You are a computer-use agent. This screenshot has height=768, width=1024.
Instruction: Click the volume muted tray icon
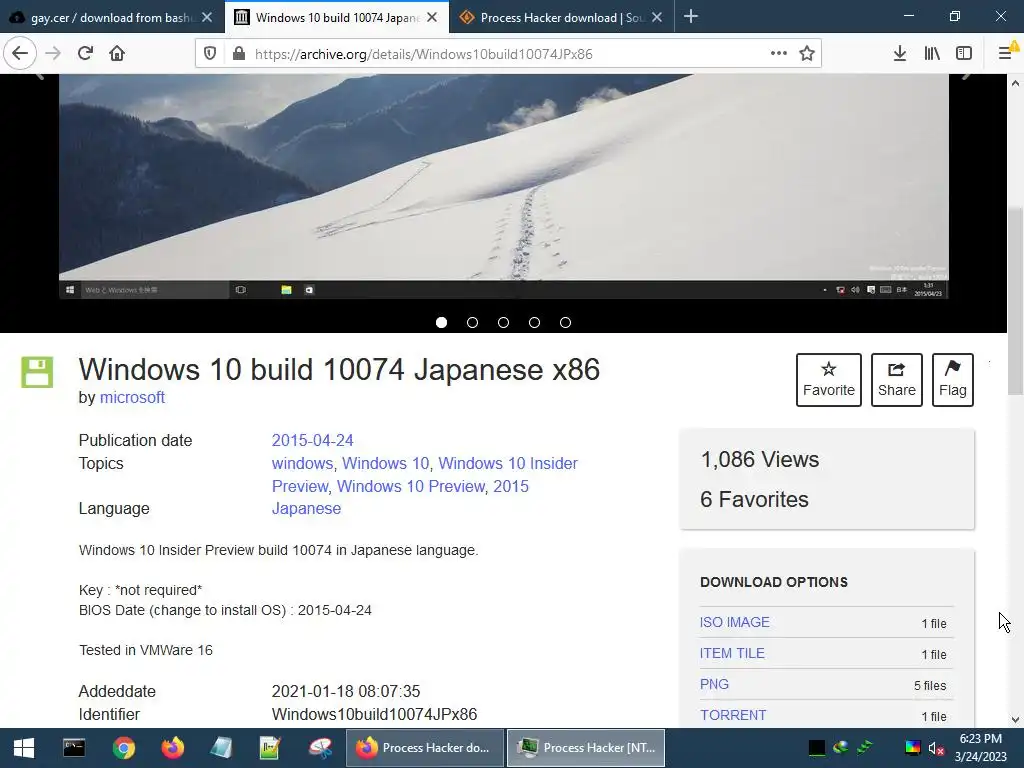coord(936,748)
